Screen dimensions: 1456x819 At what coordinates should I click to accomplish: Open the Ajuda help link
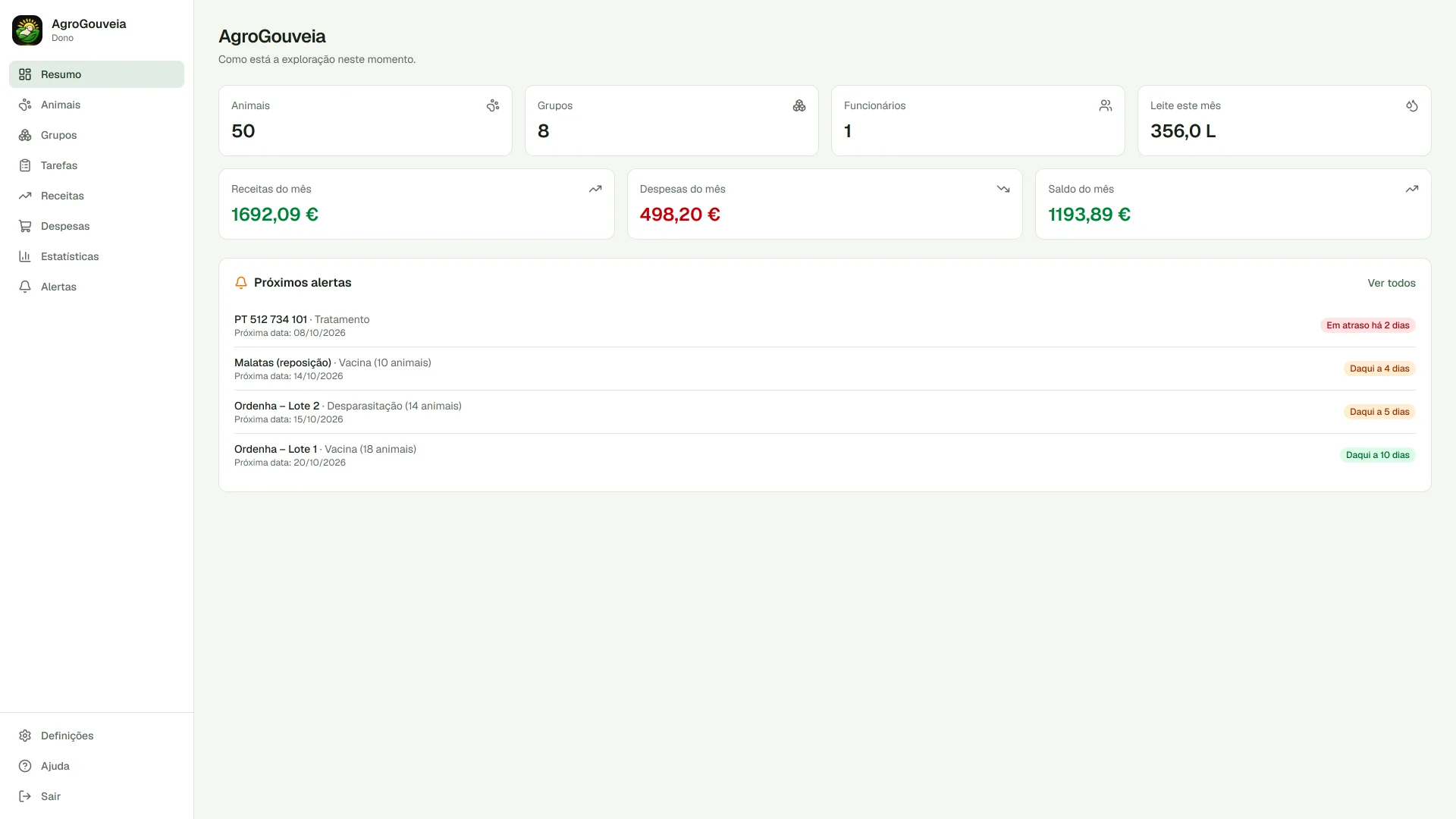click(96, 766)
